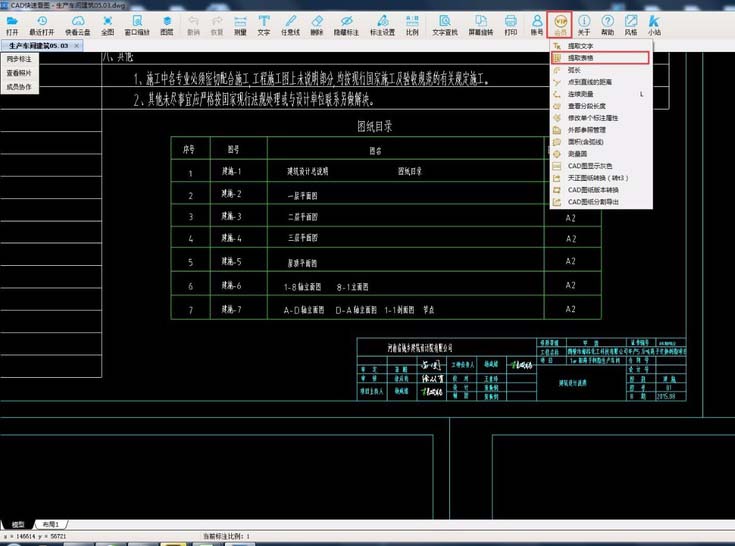Open the 最近打开 recent files icon
735x546 pixels.
(x=42, y=25)
